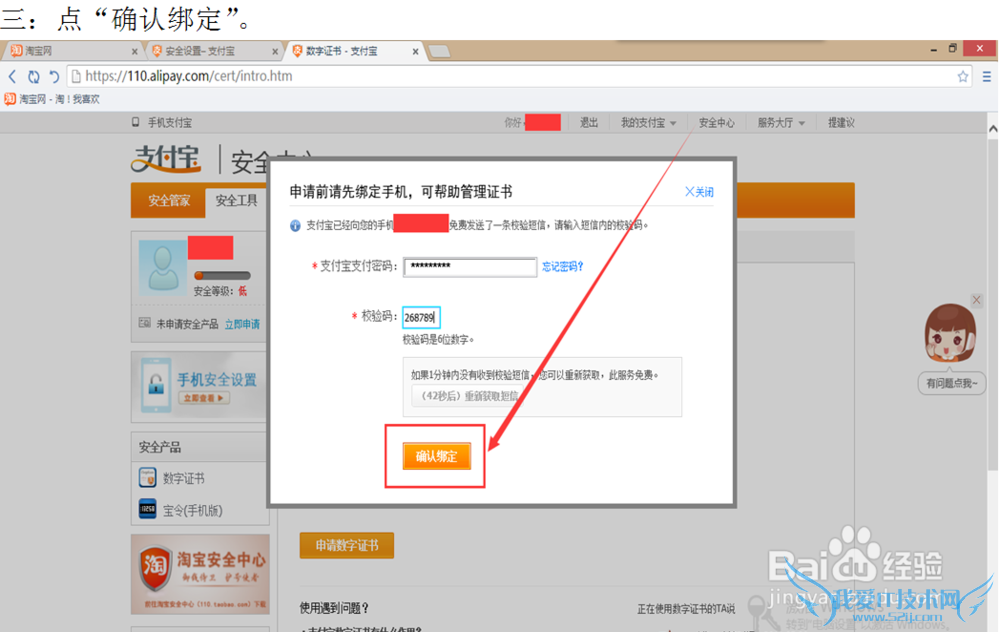
Task: Click the 立即查看 button
Action: click(x=203, y=398)
